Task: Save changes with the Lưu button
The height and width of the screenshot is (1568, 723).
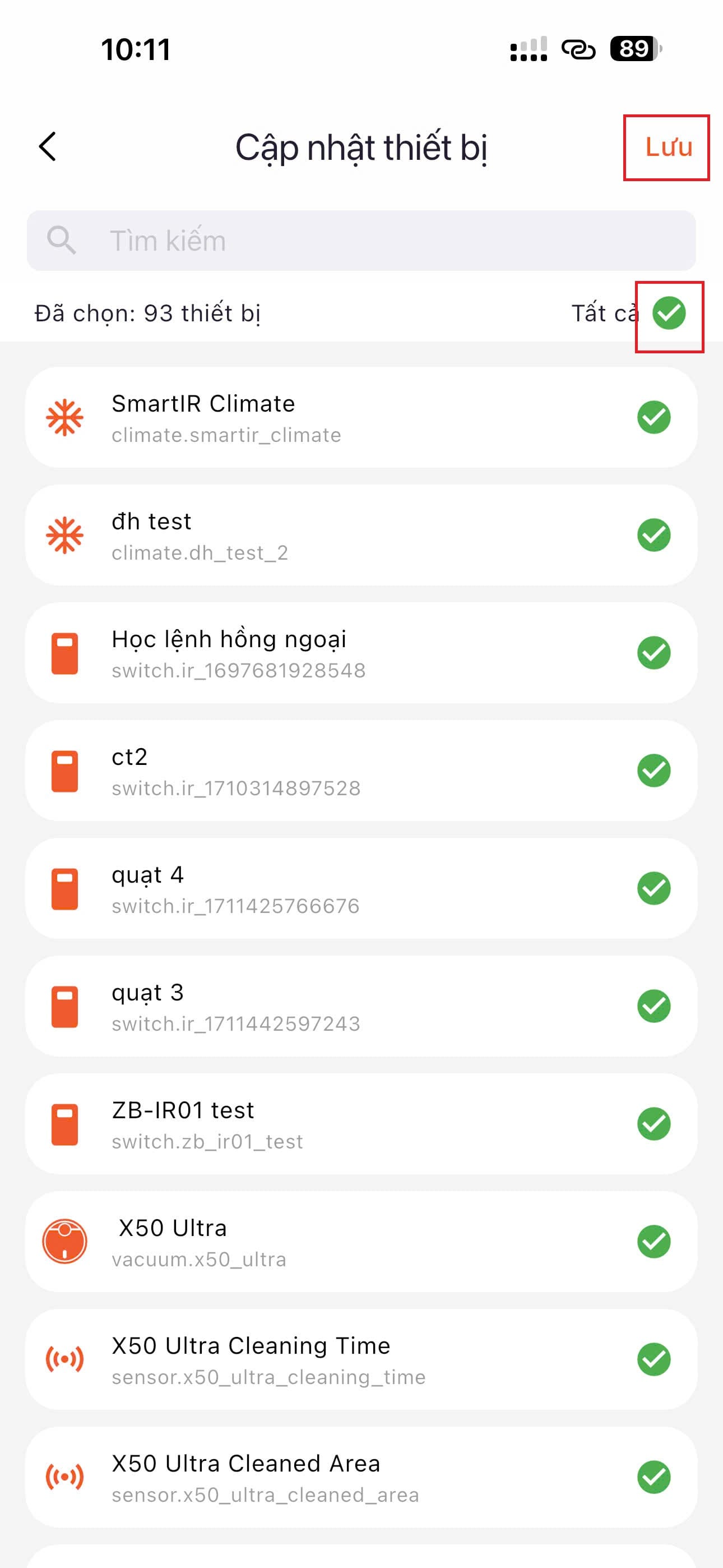Action: point(668,147)
